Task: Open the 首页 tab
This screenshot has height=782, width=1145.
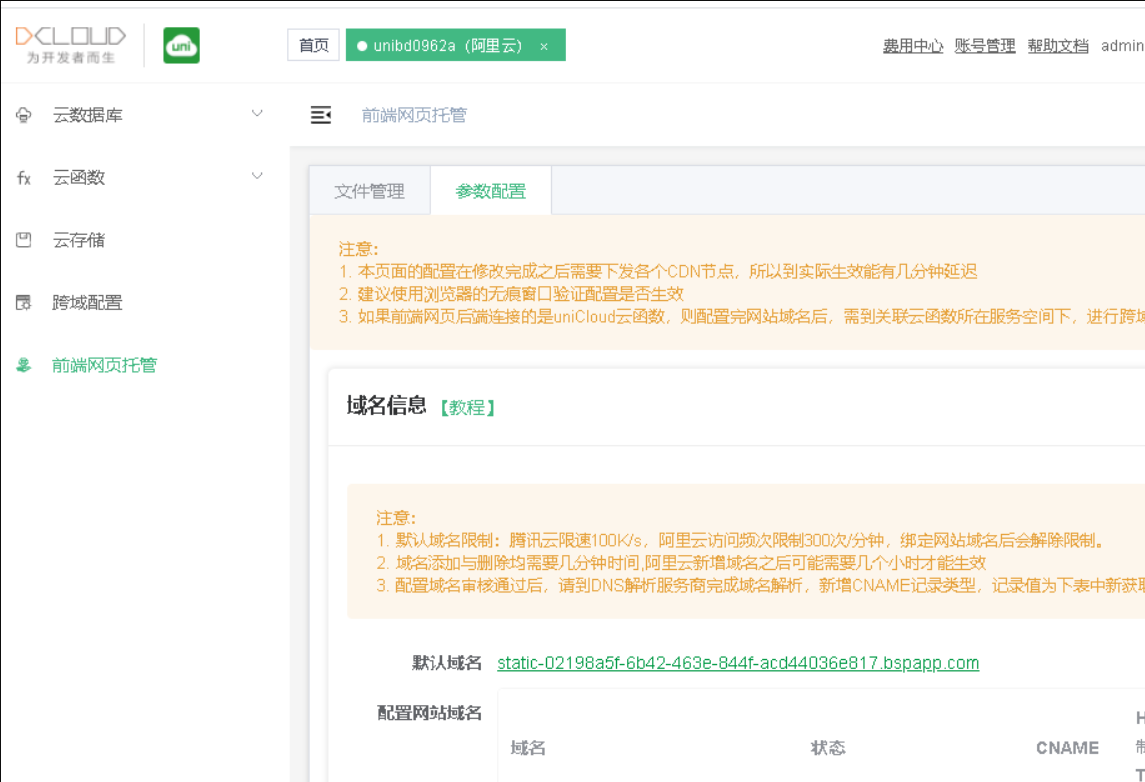Action: (x=312, y=45)
